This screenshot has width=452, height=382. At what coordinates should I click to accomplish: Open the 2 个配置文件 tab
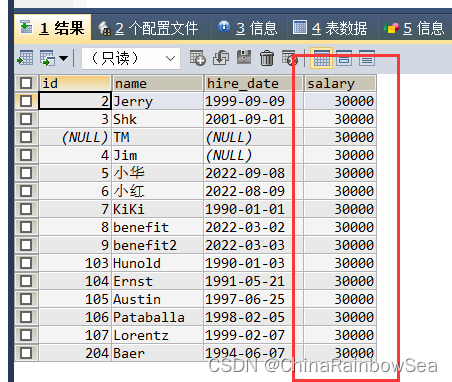pos(148,28)
